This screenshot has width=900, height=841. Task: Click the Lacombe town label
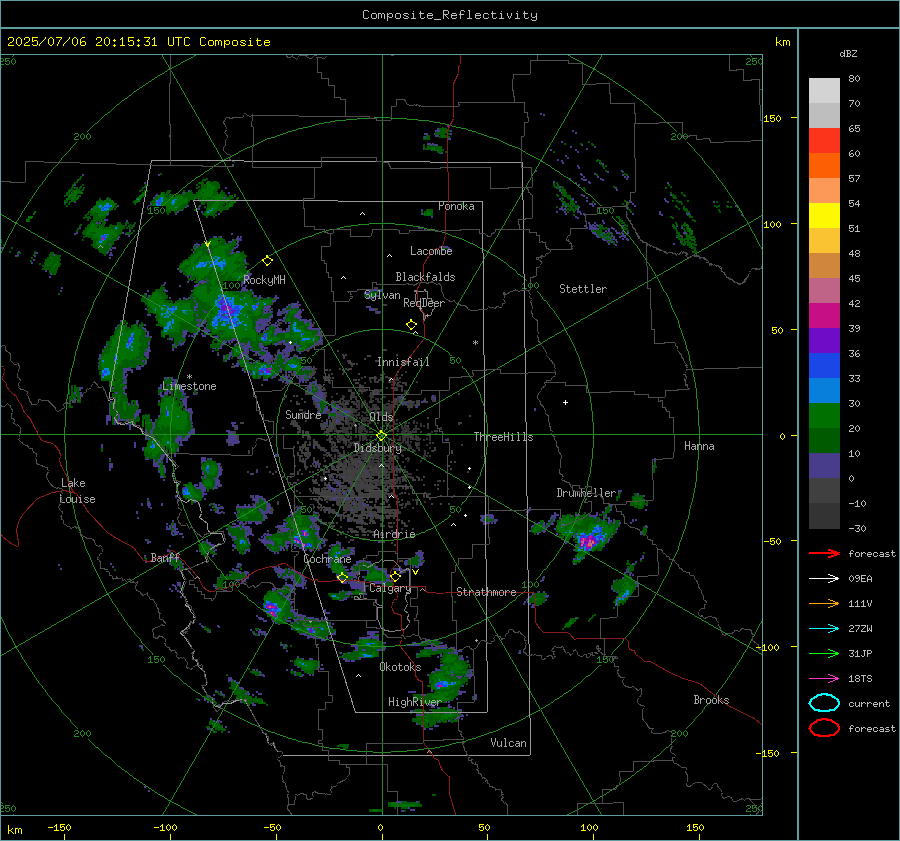click(x=431, y=251)
